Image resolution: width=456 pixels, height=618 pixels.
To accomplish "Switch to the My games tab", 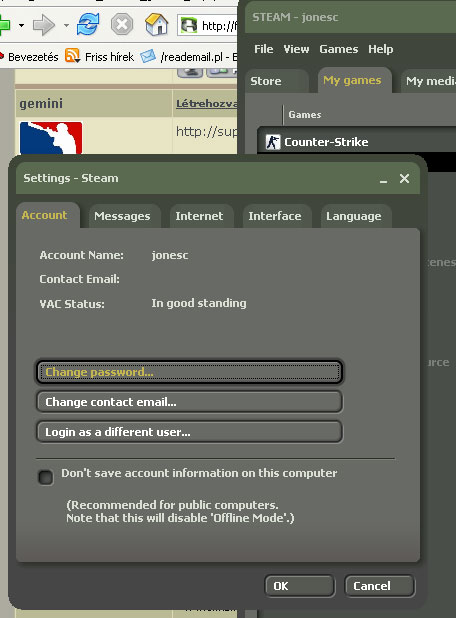I will point(354,80).
